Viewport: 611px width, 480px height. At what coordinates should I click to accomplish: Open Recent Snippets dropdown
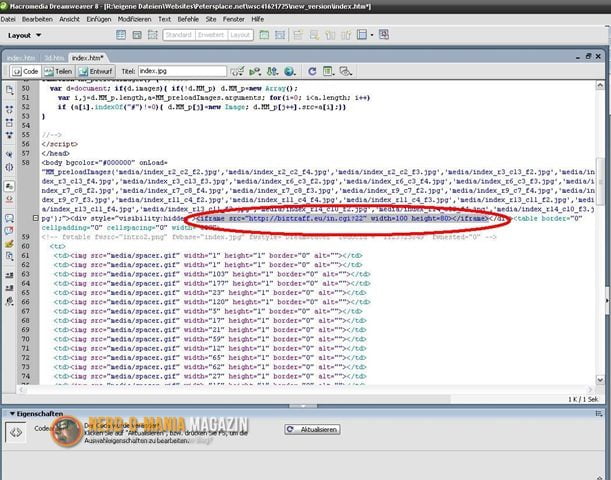point(9,256)
